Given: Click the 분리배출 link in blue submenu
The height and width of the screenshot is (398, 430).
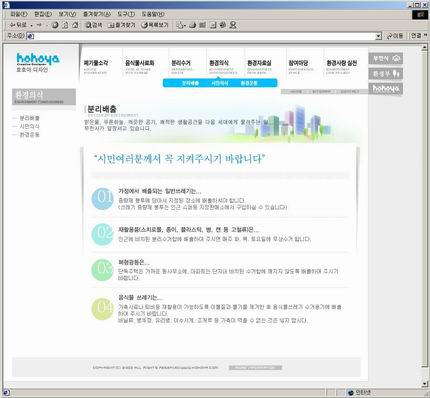Looking at the screenshot, I should point(190,83).
